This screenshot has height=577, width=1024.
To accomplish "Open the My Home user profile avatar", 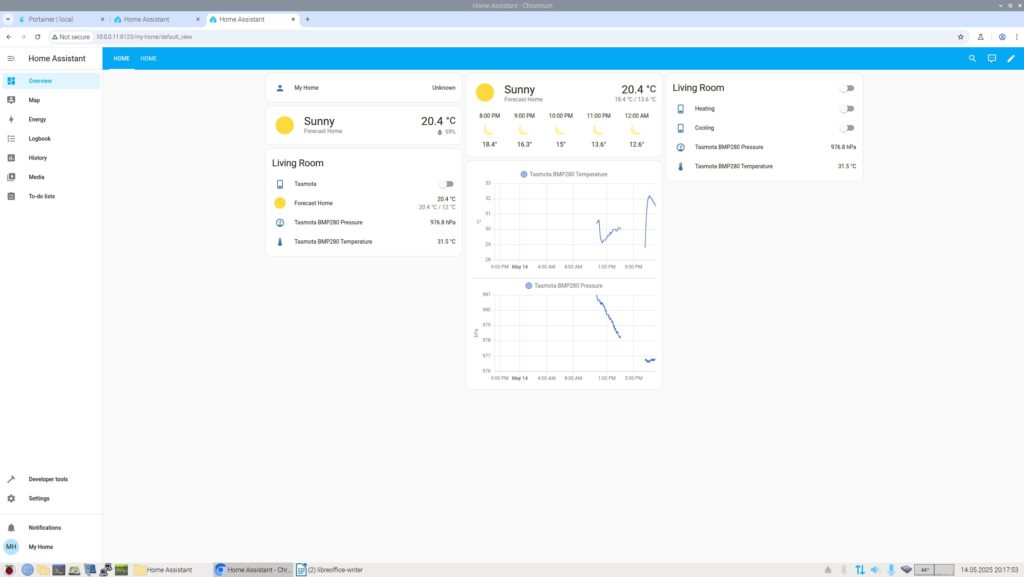I will [11, 547].
